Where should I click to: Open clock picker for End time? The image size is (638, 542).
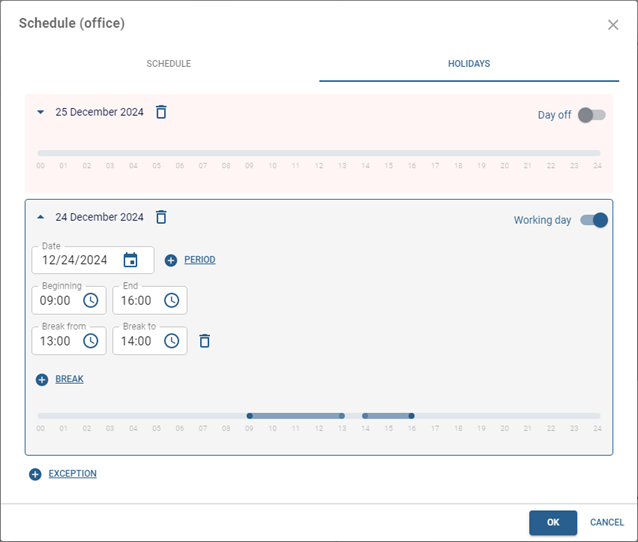click(172, 300)
